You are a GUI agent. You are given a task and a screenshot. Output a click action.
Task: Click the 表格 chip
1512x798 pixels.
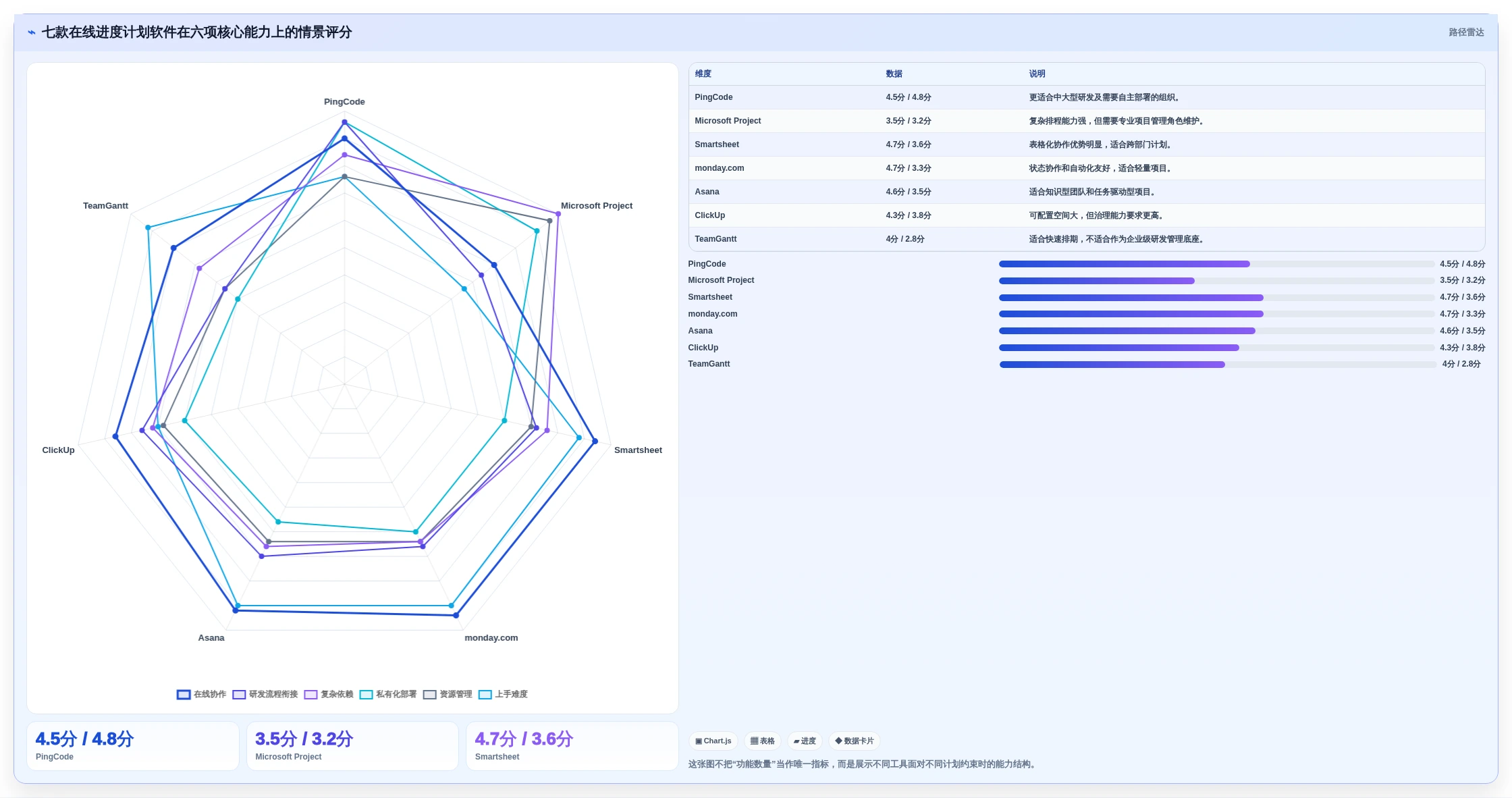click(x=762, y=741)
